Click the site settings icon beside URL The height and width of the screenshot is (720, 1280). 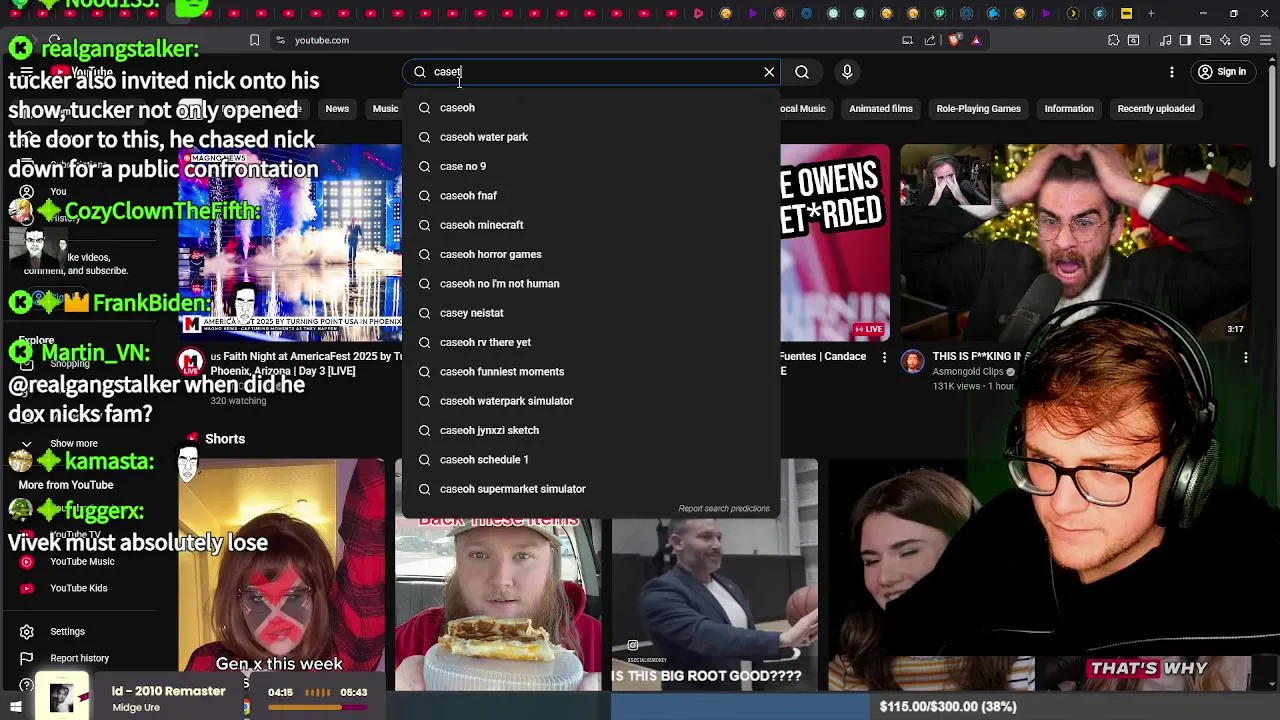pos(281,40)
